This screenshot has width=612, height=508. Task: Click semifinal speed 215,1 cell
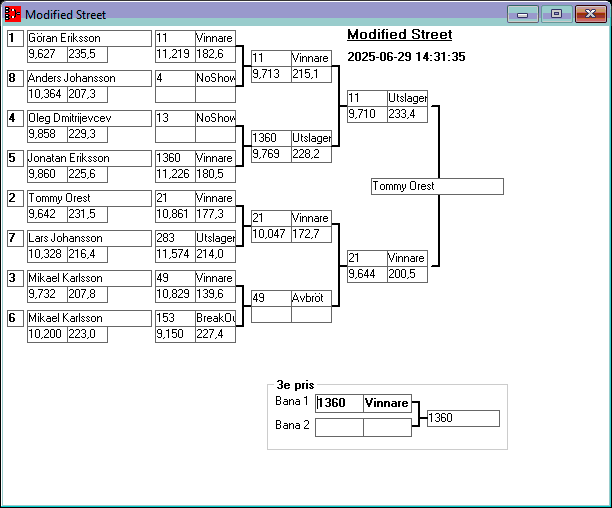[x=311, y=74]
